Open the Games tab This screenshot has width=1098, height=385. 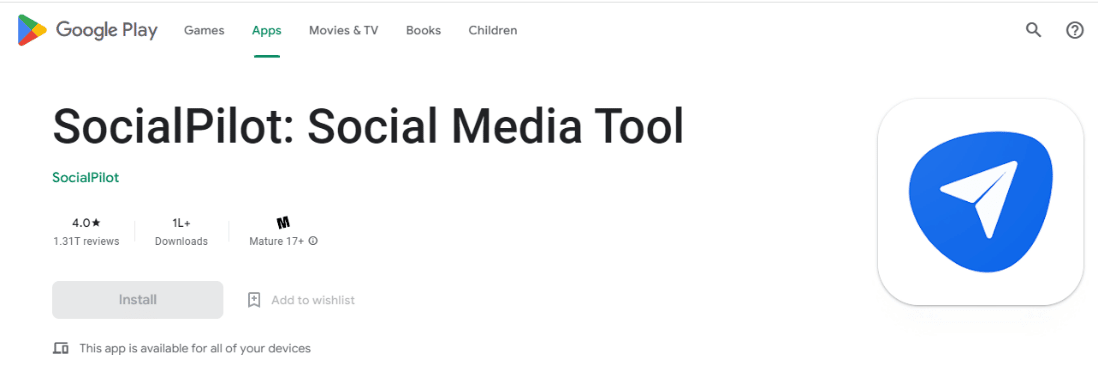204,30
